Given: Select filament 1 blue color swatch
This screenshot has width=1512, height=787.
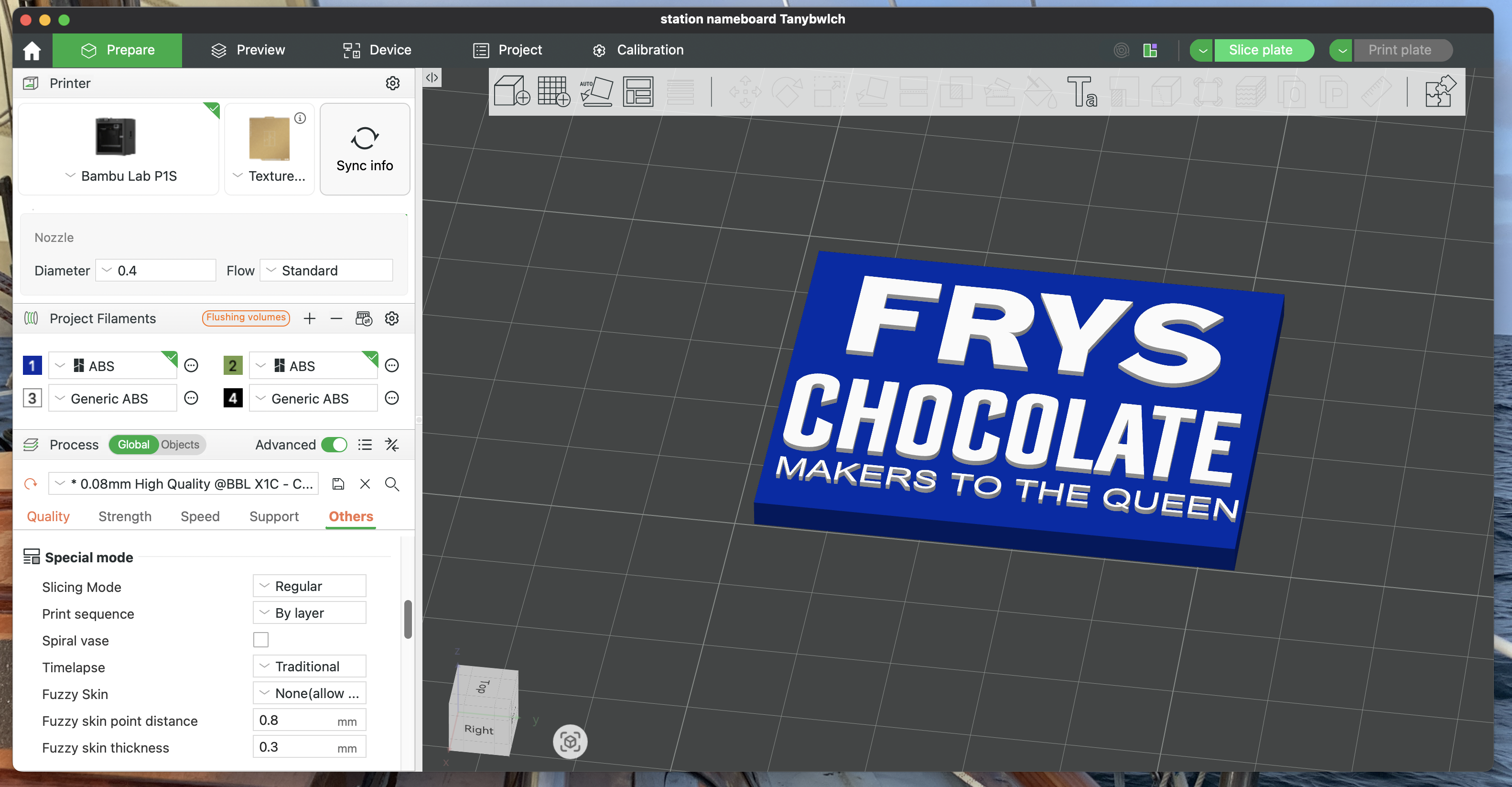Looking at the screenshot, I should pyautogui.click(x=32, y=366).
